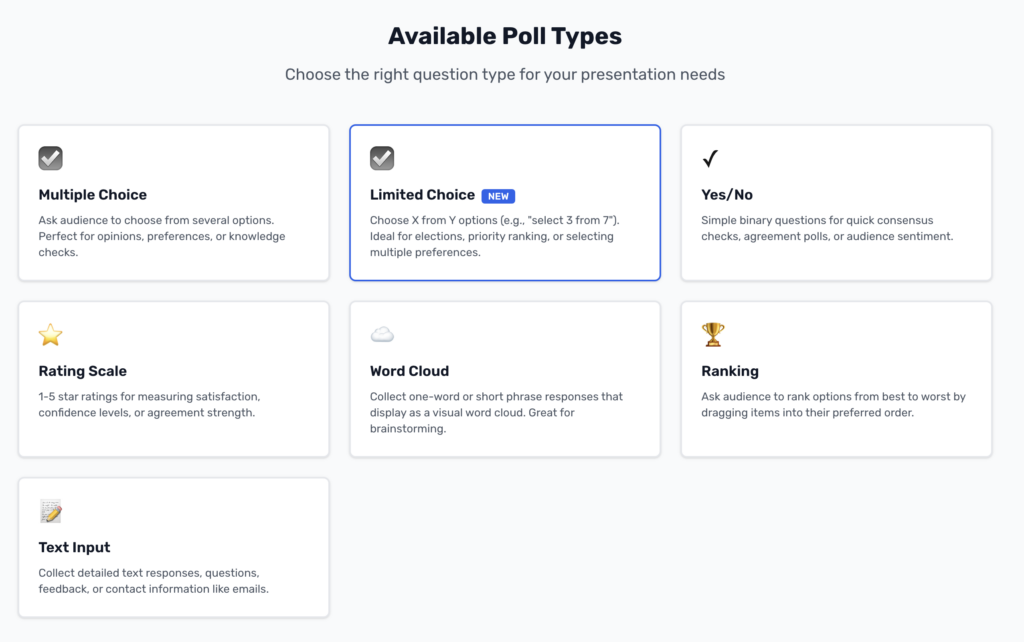Click the Word Cloud card description
Viewport: 1024px width, 642px height.
click(496, 412)
